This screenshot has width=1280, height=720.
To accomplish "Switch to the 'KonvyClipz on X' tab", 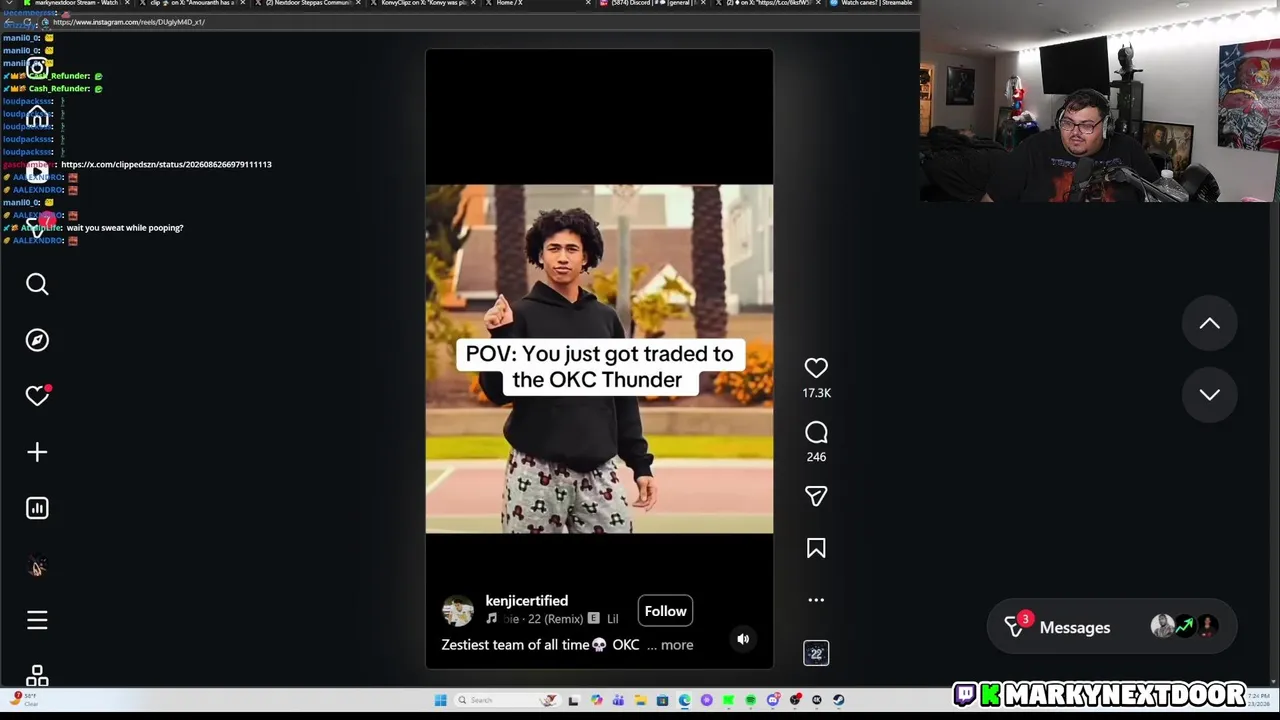I will pos(425,3).
